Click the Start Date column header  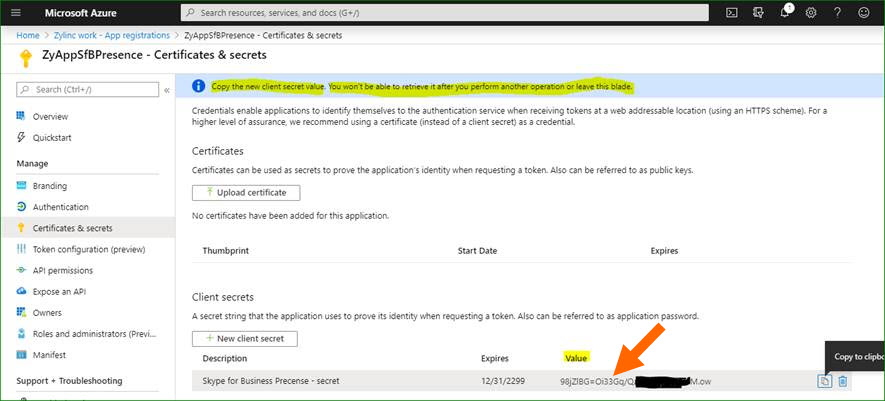click(x=477, y=250)
